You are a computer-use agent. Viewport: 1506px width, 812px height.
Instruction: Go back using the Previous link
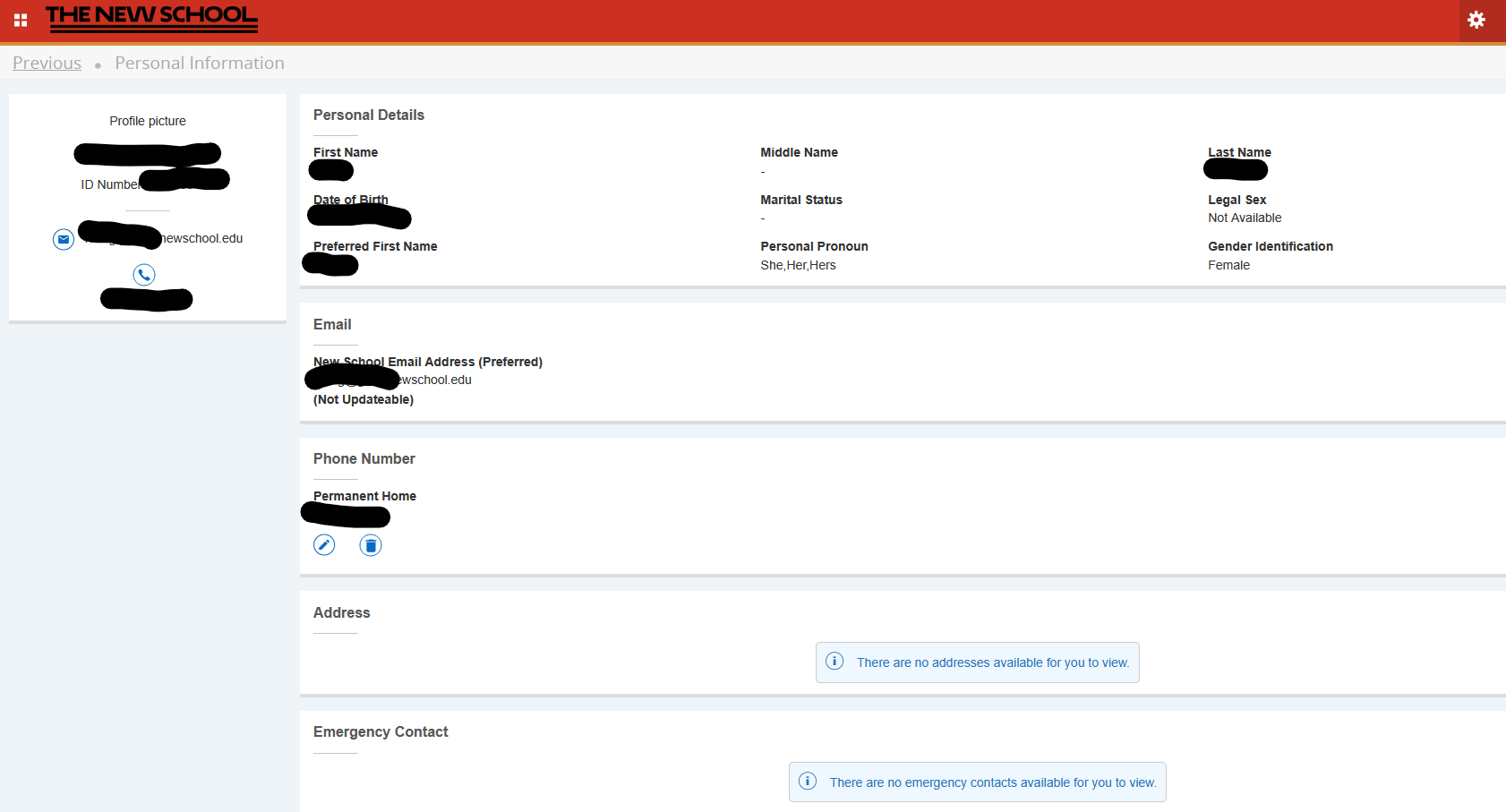coord(47,63)
